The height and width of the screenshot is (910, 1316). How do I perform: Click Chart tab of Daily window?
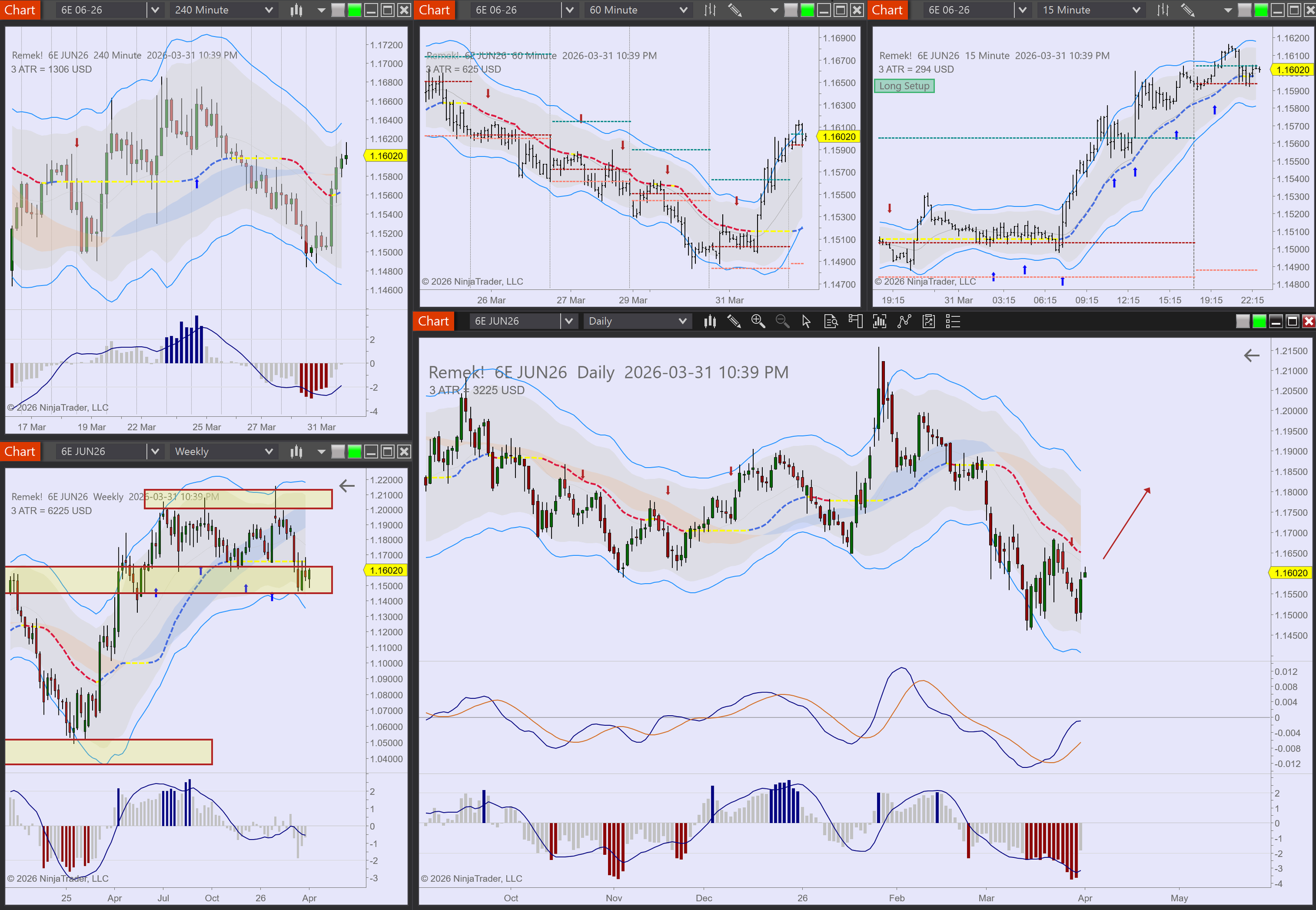click(433, 322)
